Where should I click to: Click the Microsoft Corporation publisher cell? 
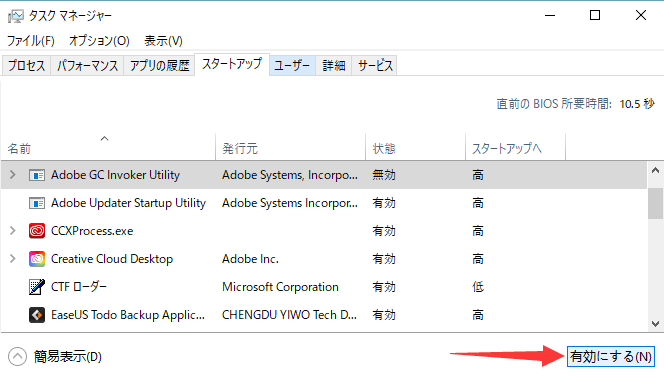pyautogui.click(x=280, y=287)
